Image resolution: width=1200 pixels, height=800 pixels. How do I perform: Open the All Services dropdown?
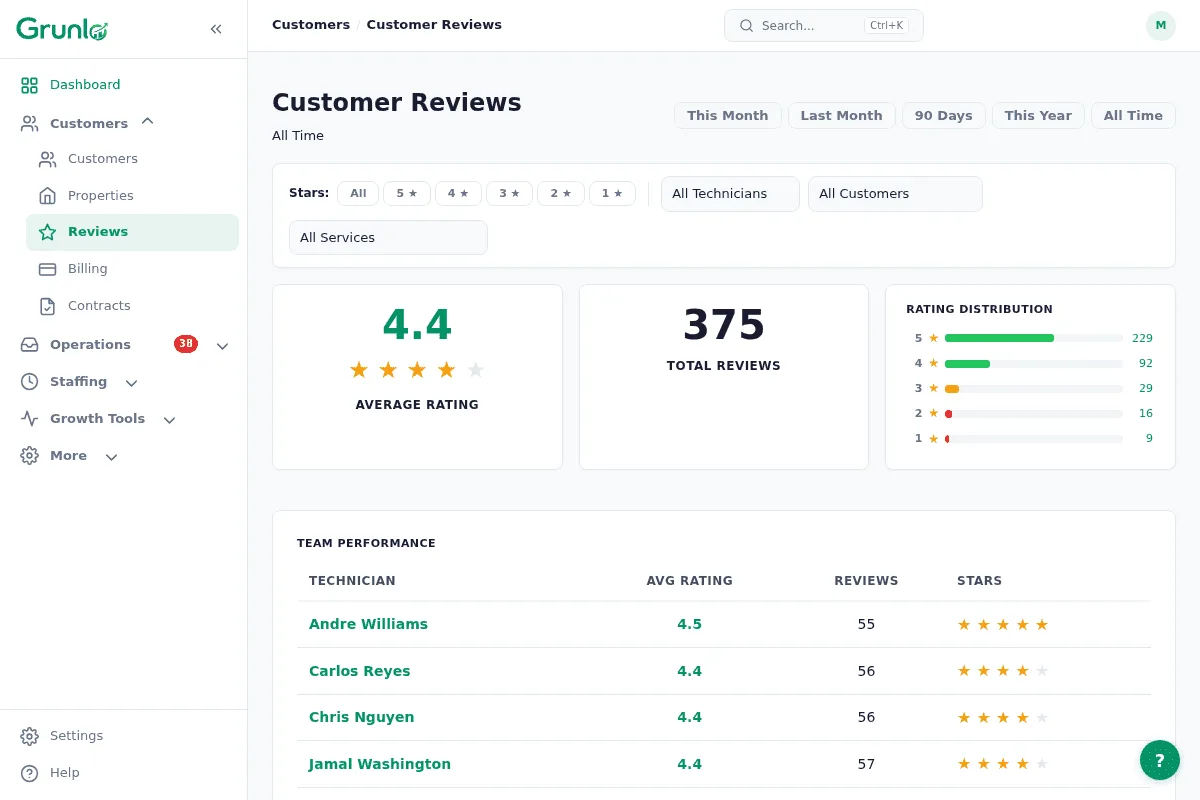pyautogui.click(x=388, y=238)
